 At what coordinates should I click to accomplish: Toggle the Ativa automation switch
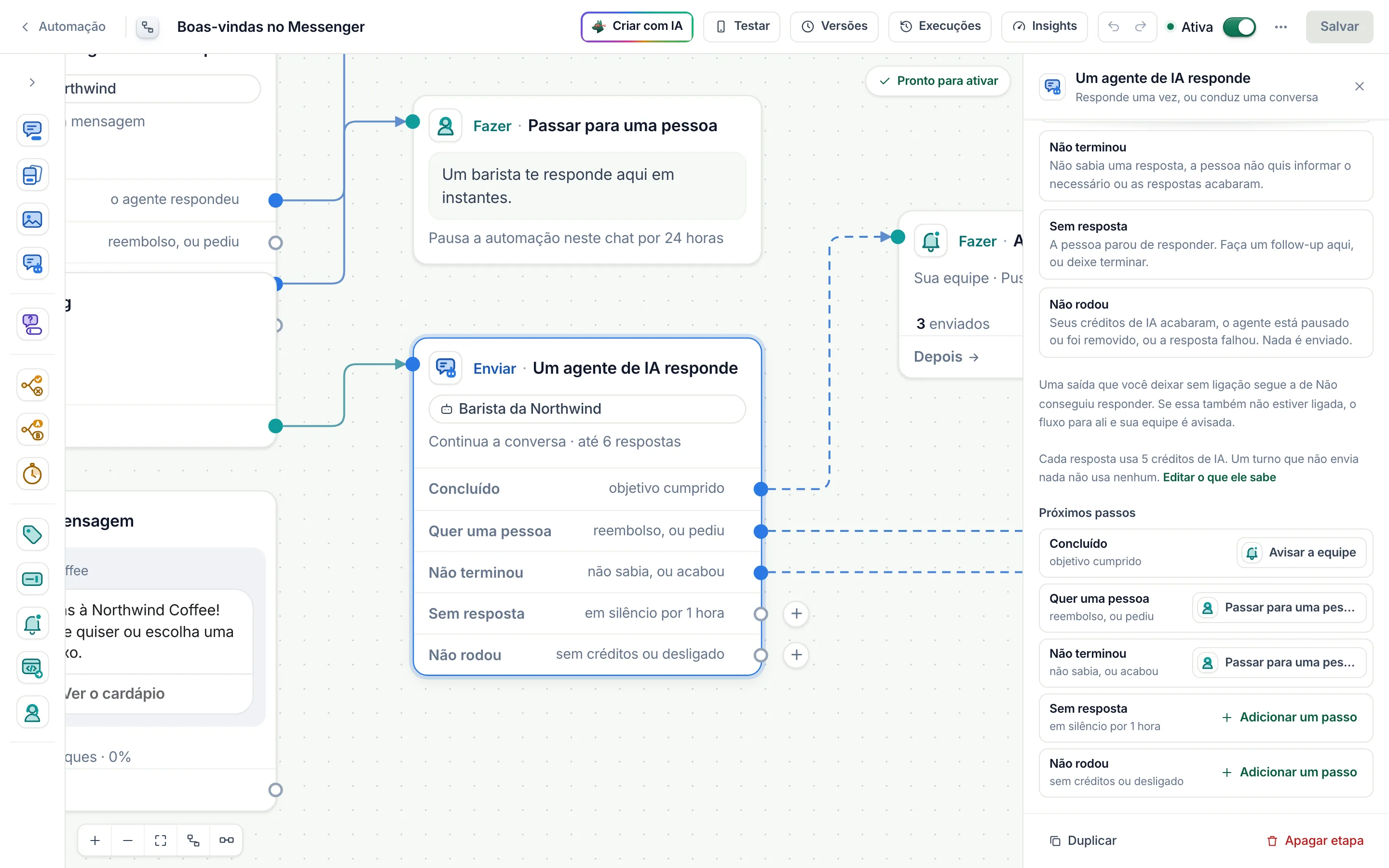tap(1239, 27)
